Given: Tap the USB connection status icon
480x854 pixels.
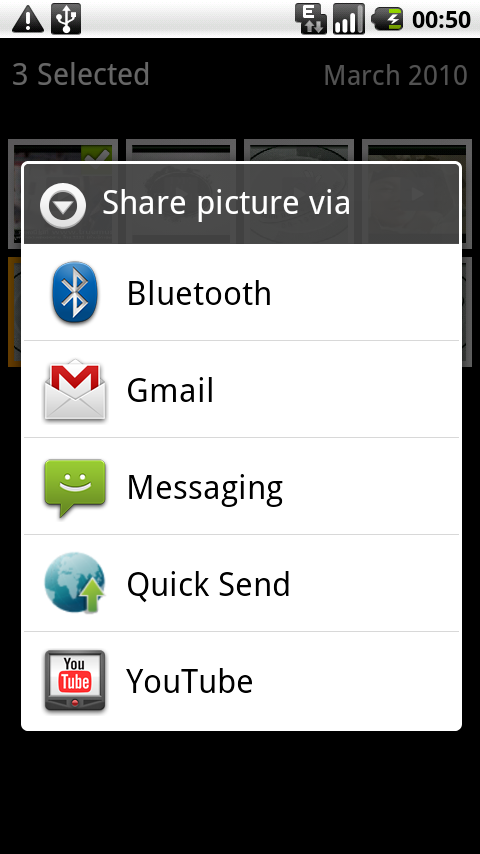Looking at the screenshot, I should click(x=66, y=19).
